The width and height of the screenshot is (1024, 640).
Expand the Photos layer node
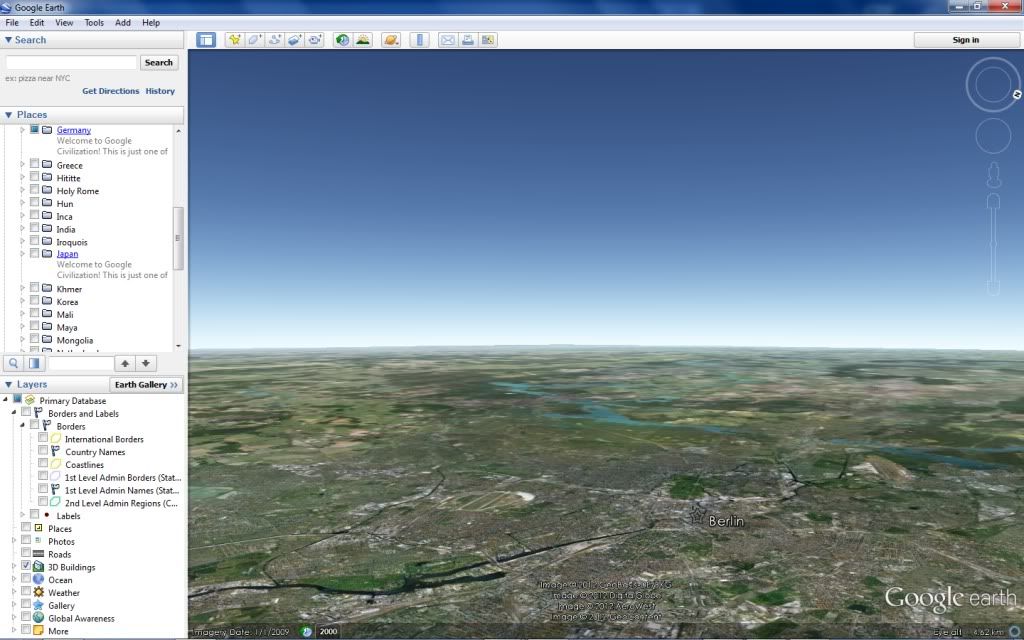14,541
